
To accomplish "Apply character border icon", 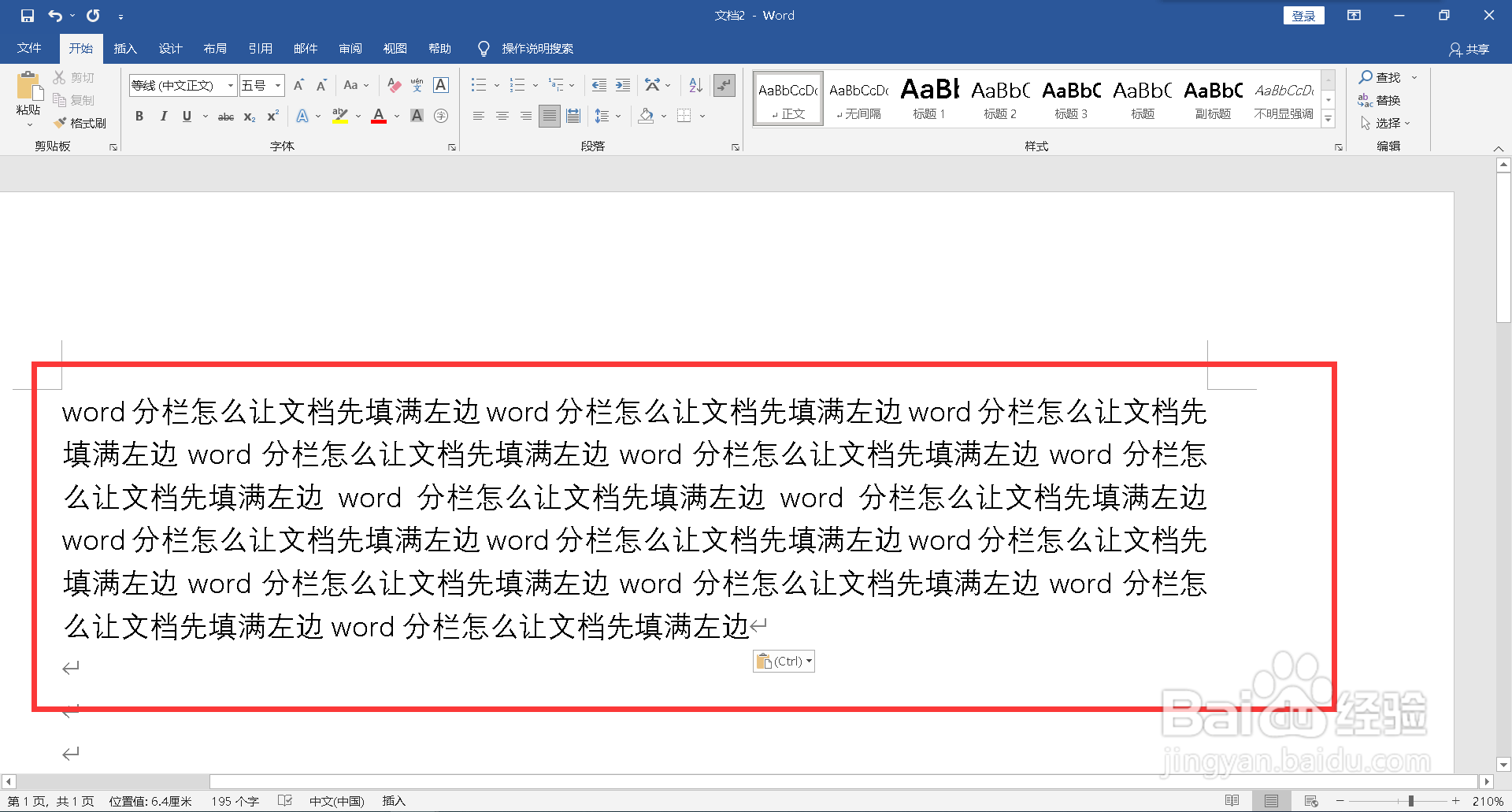I will coord(441,85).
